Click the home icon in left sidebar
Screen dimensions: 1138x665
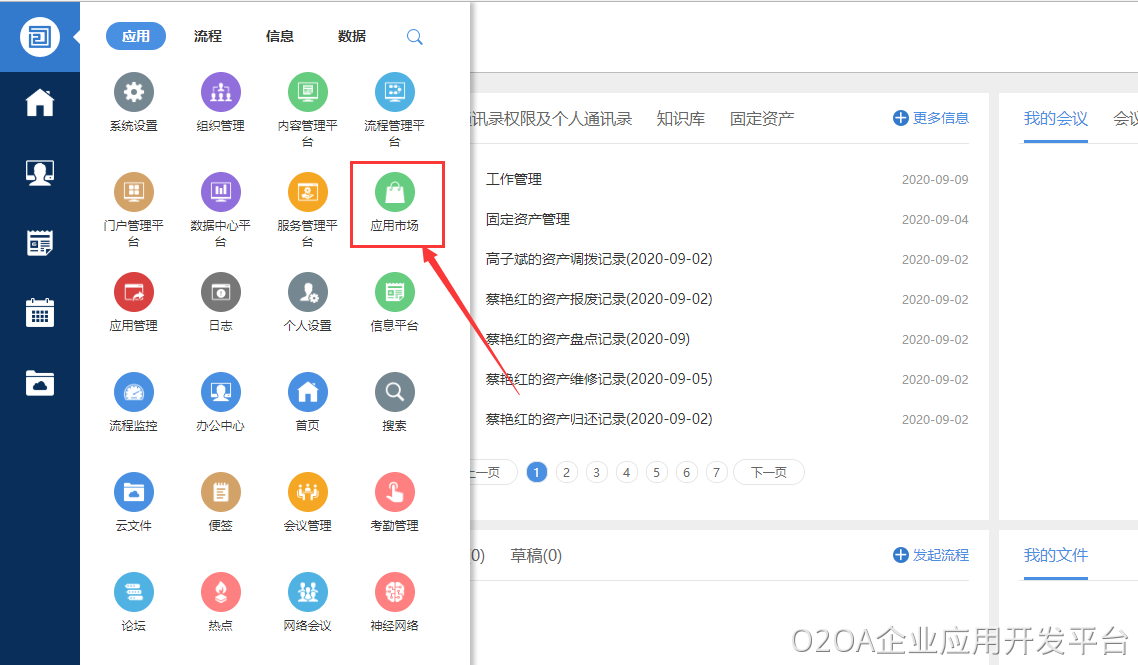point(40,103)
